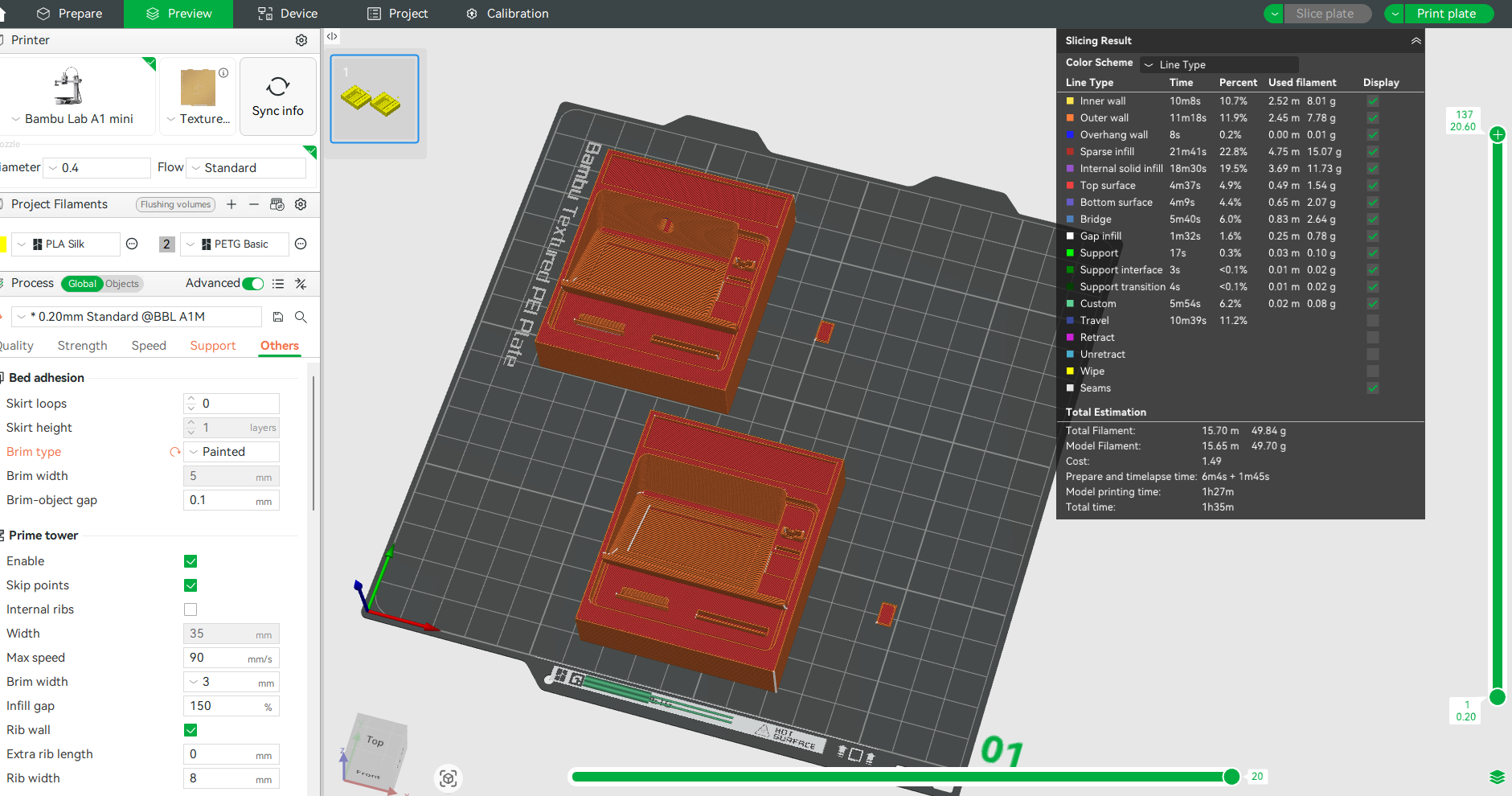Viewport: 1512px width, 796px height.
Task: Search process settings with magnifier icon
Action: point(301,317)
